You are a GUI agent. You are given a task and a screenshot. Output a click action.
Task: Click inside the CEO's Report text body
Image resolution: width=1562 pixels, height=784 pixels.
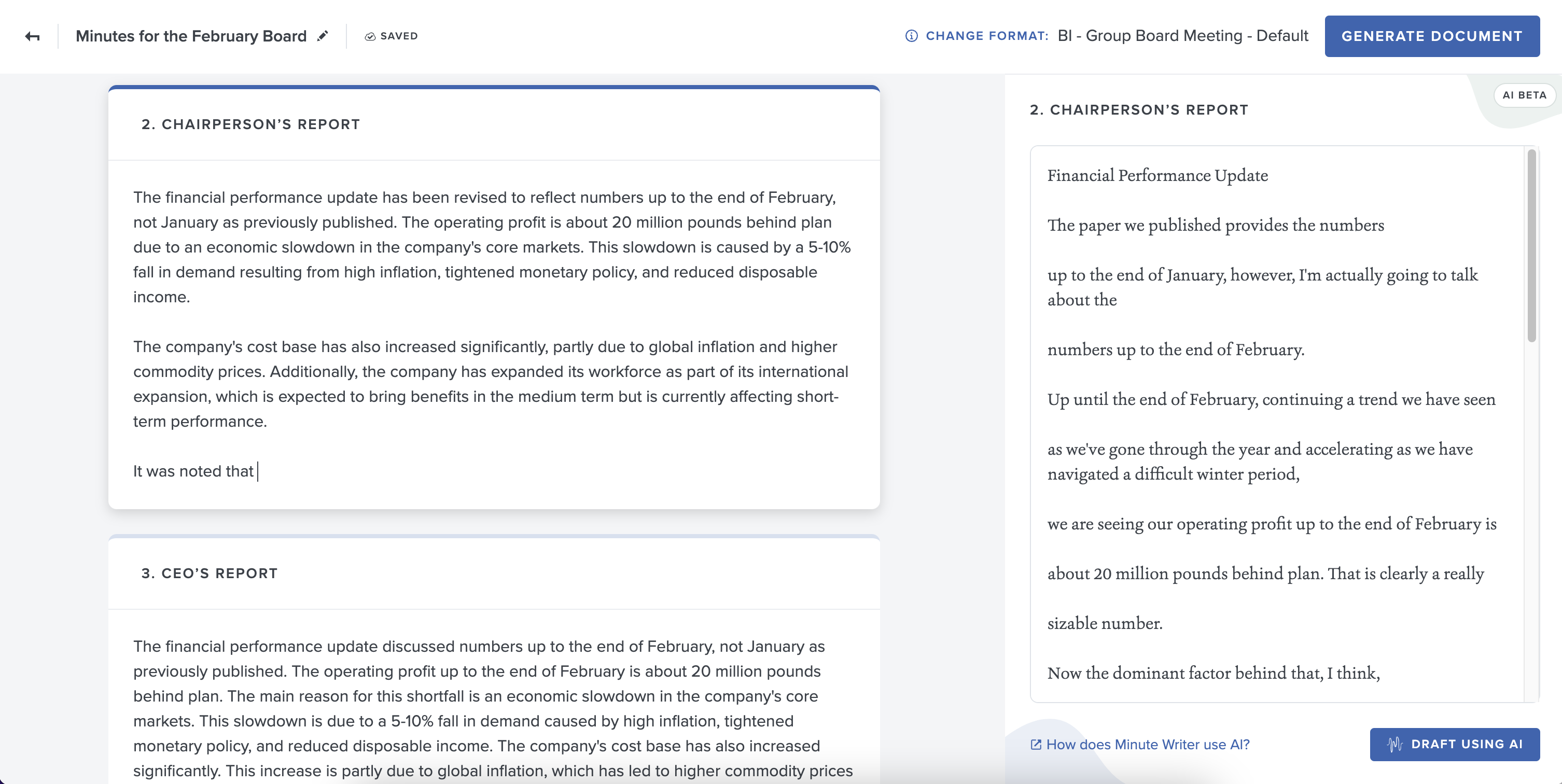pyautogui.click(x=479, y=696)
